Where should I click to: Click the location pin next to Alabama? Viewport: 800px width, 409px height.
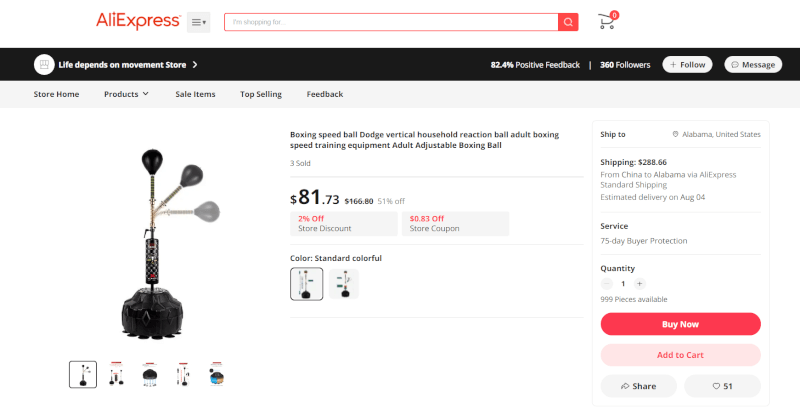tap(676, 134)
